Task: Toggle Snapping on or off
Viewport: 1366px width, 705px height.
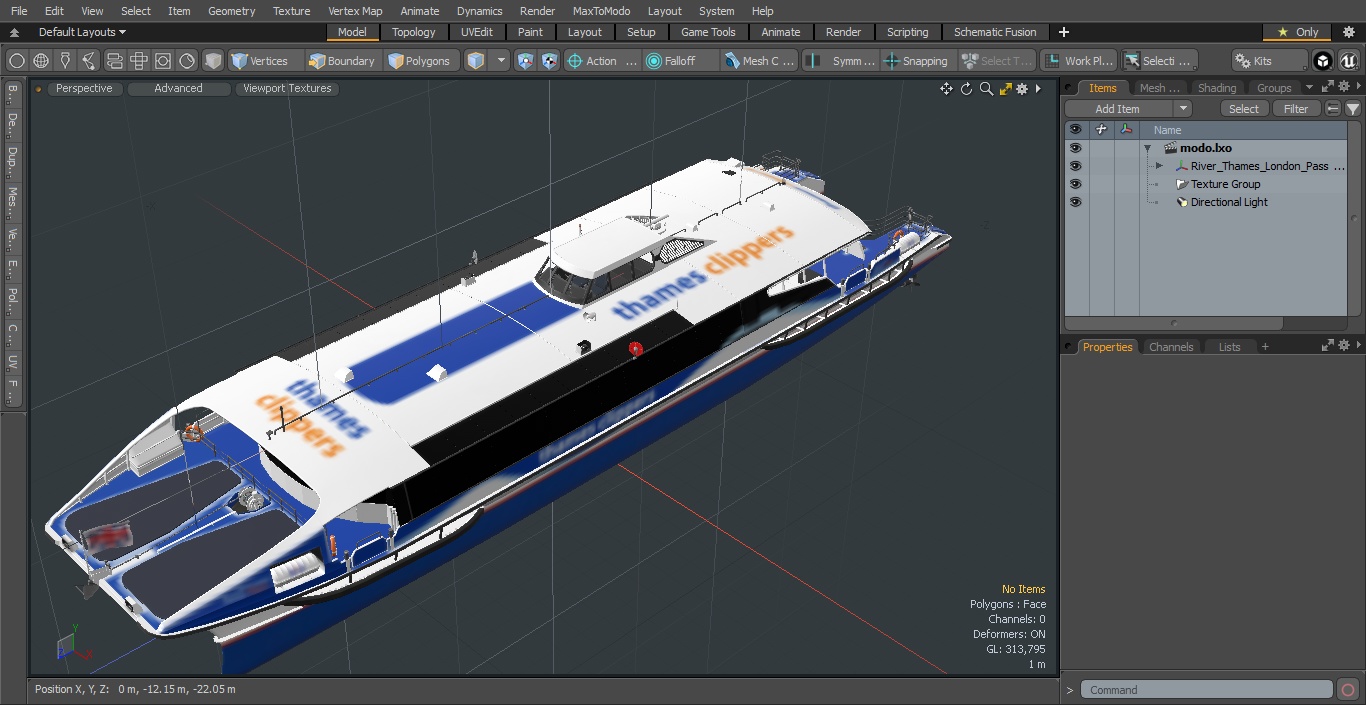Action: pyautogui.click(x=916, y=61)
